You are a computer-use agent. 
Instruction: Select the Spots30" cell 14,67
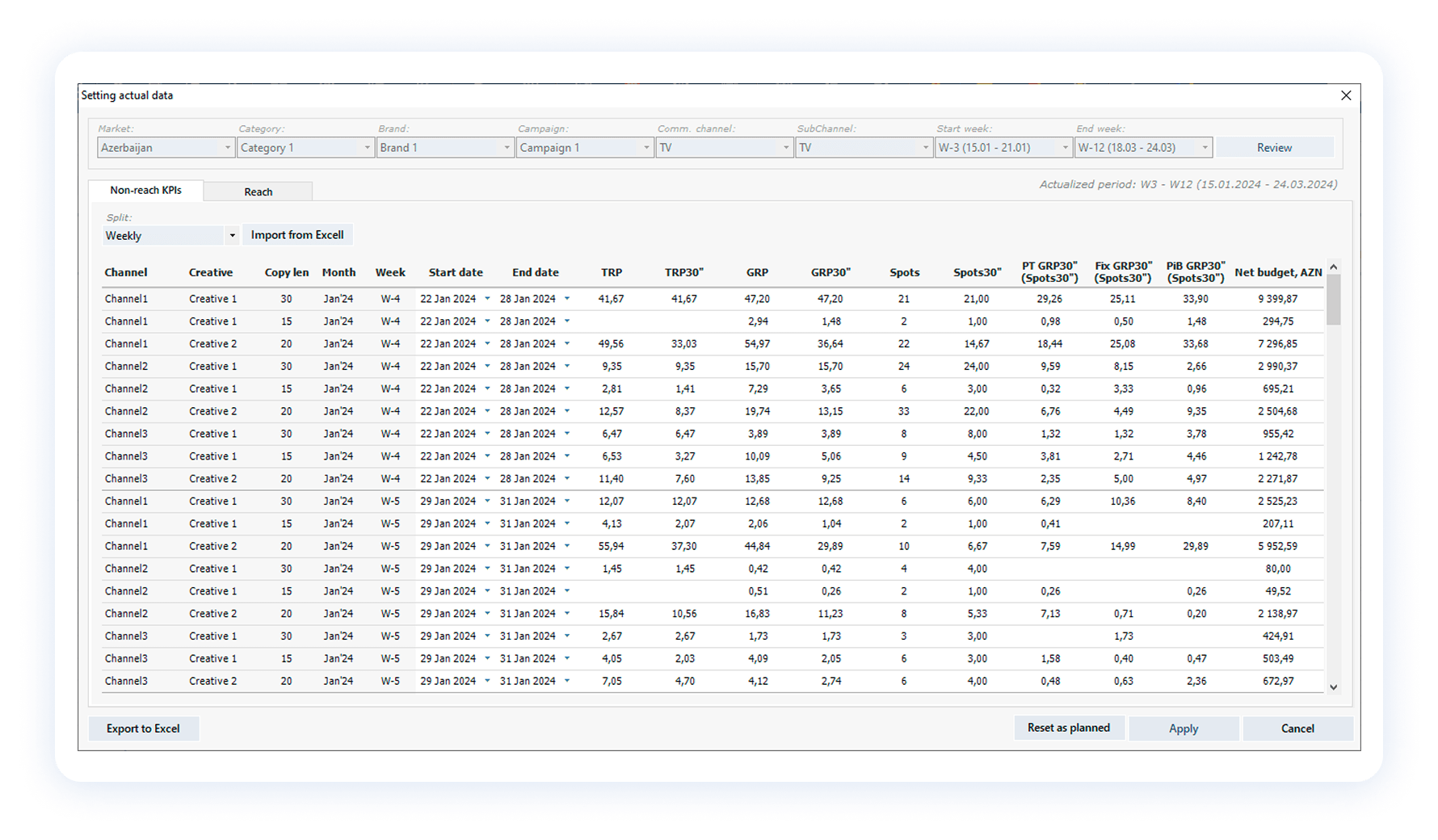point(977,344)
